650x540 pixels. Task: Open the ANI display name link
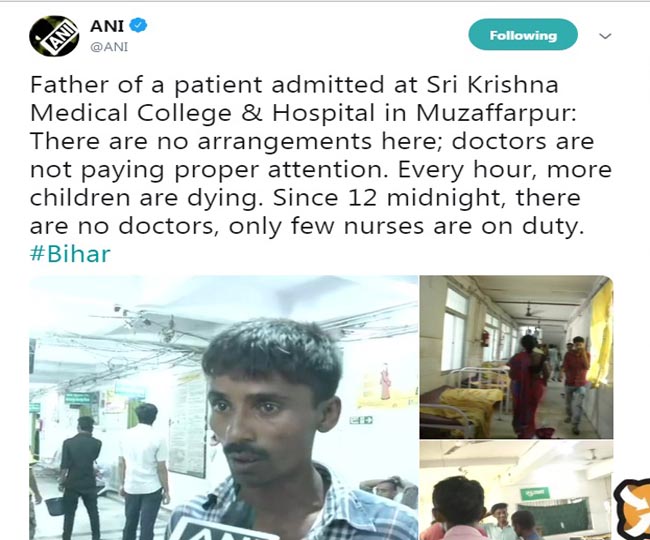(107, 26)
